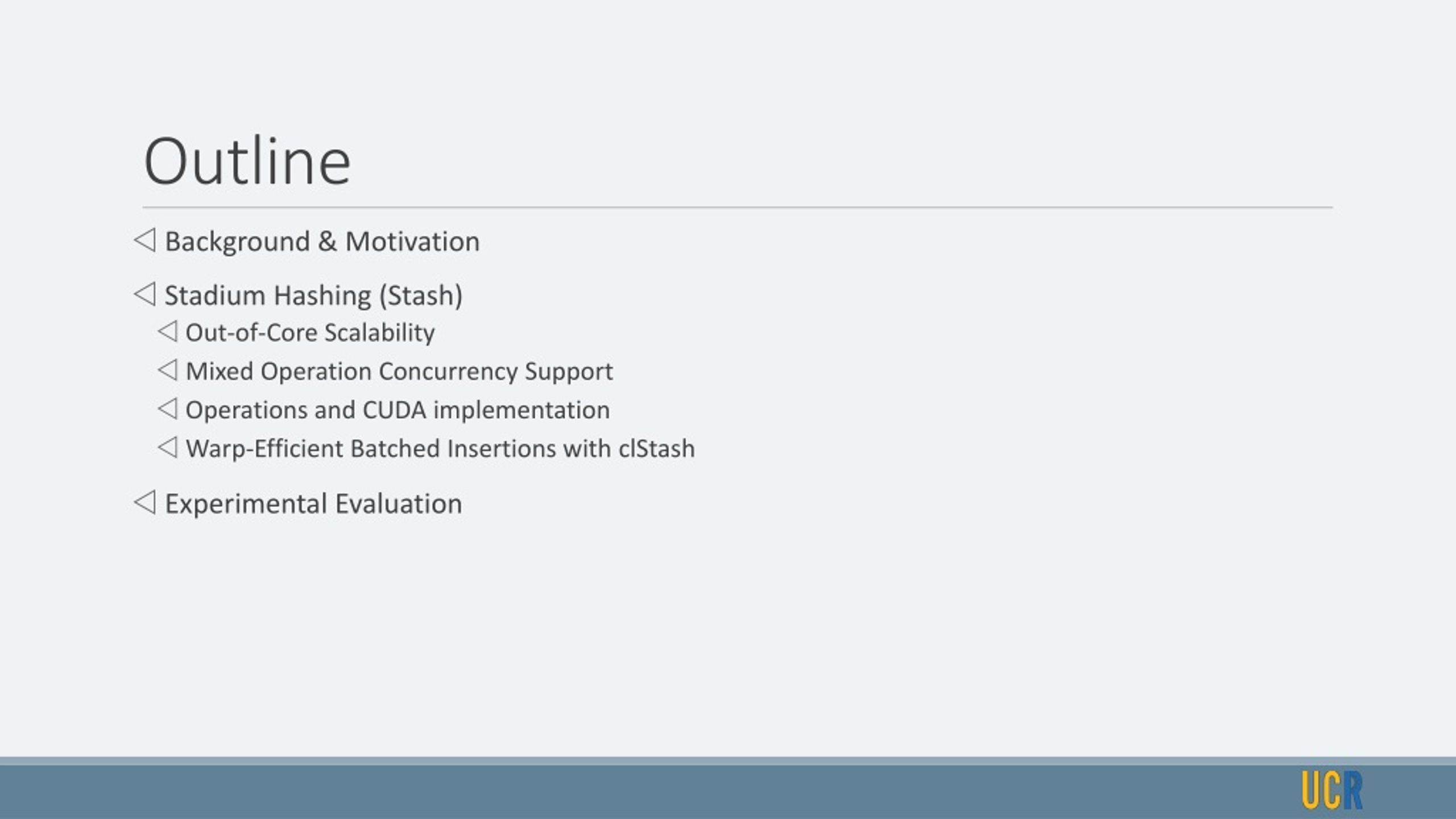Image resolution: width=1456 pixels, height=819 pixels.
Task: Click the Background & Motivation text
Action: pyautogui.click(x=322, y=242)
